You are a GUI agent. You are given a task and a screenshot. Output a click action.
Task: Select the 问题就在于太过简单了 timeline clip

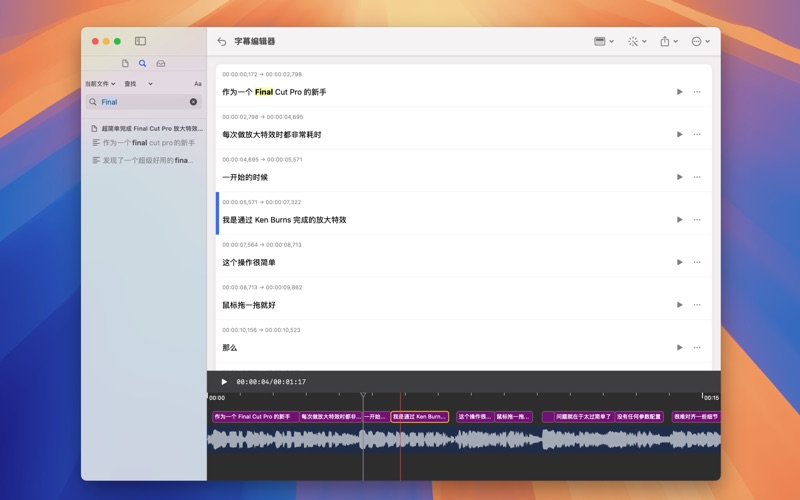coord(583,417)
